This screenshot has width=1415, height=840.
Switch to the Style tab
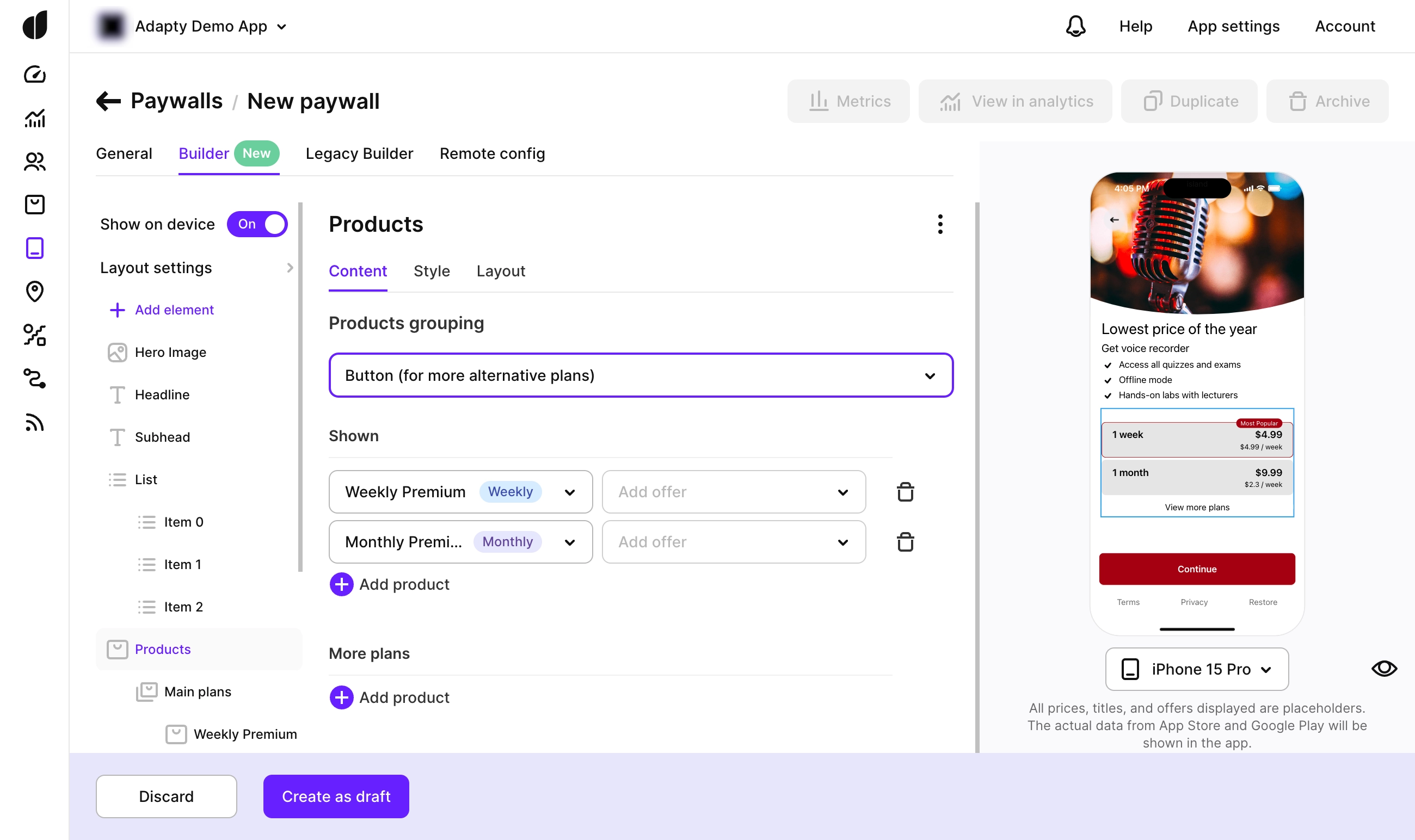click(x=432, y=271)
